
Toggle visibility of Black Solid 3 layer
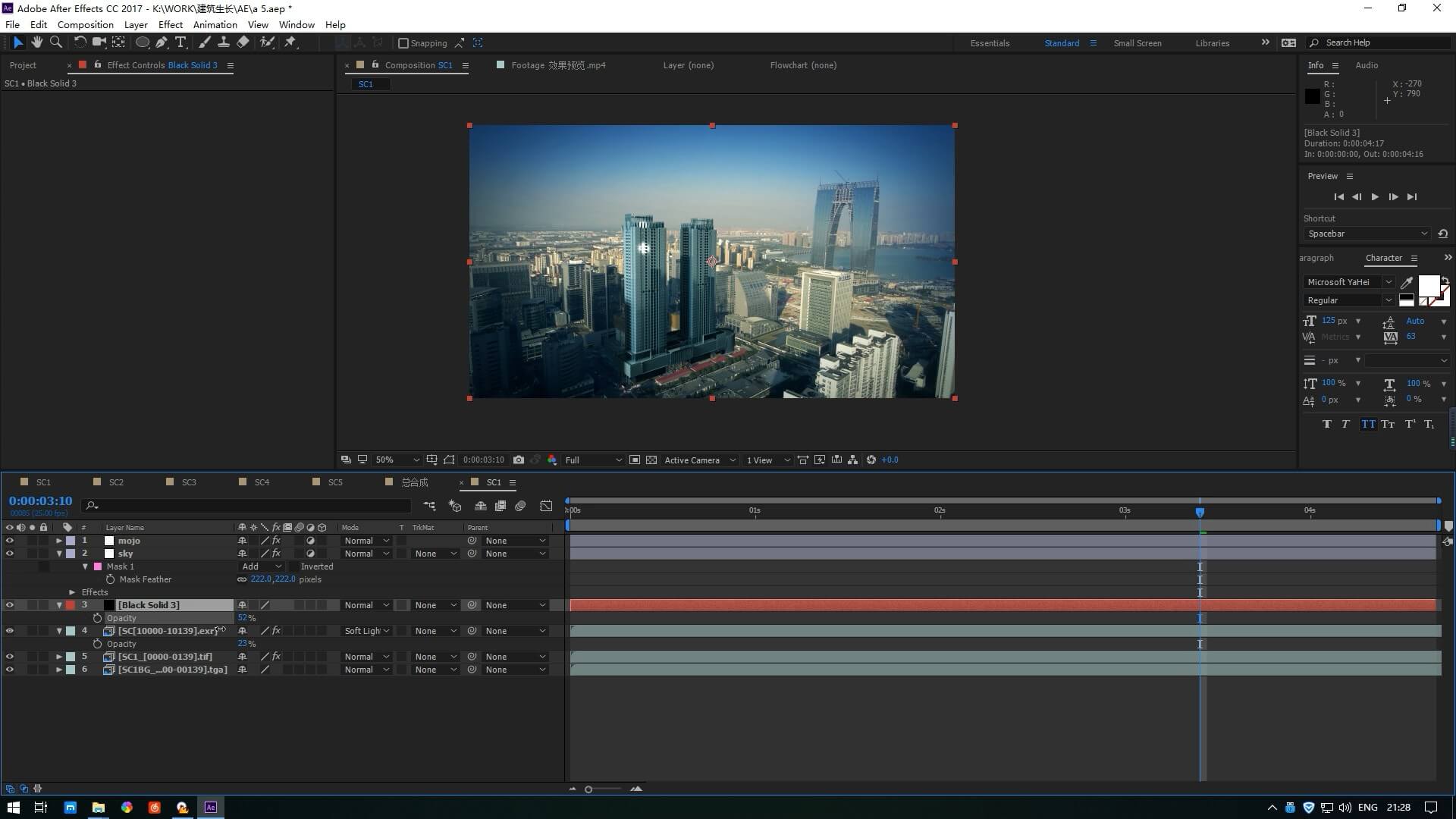point(10,605)
